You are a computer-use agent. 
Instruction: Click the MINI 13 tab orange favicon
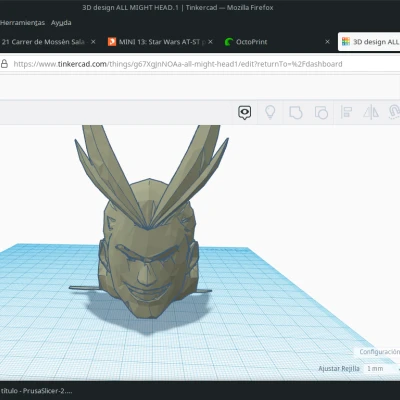point(112,42)
